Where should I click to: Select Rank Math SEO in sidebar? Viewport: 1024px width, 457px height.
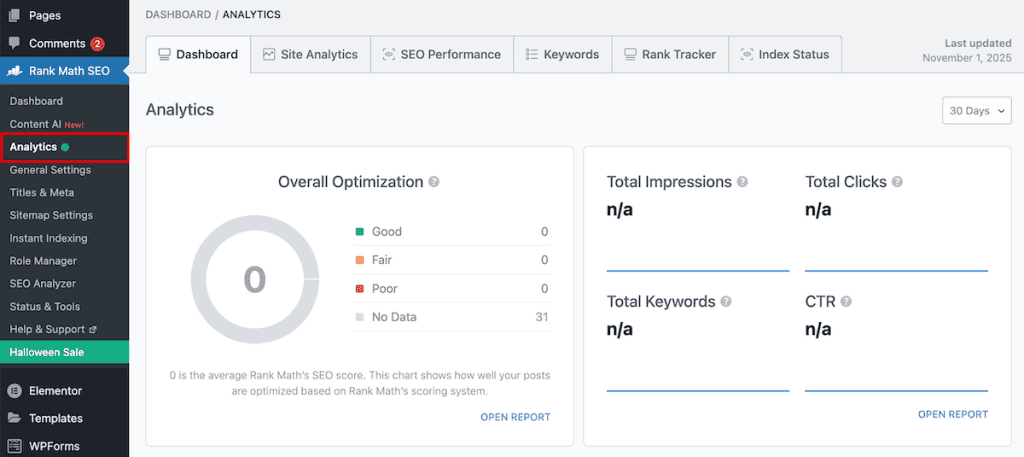tap(65, 71)
